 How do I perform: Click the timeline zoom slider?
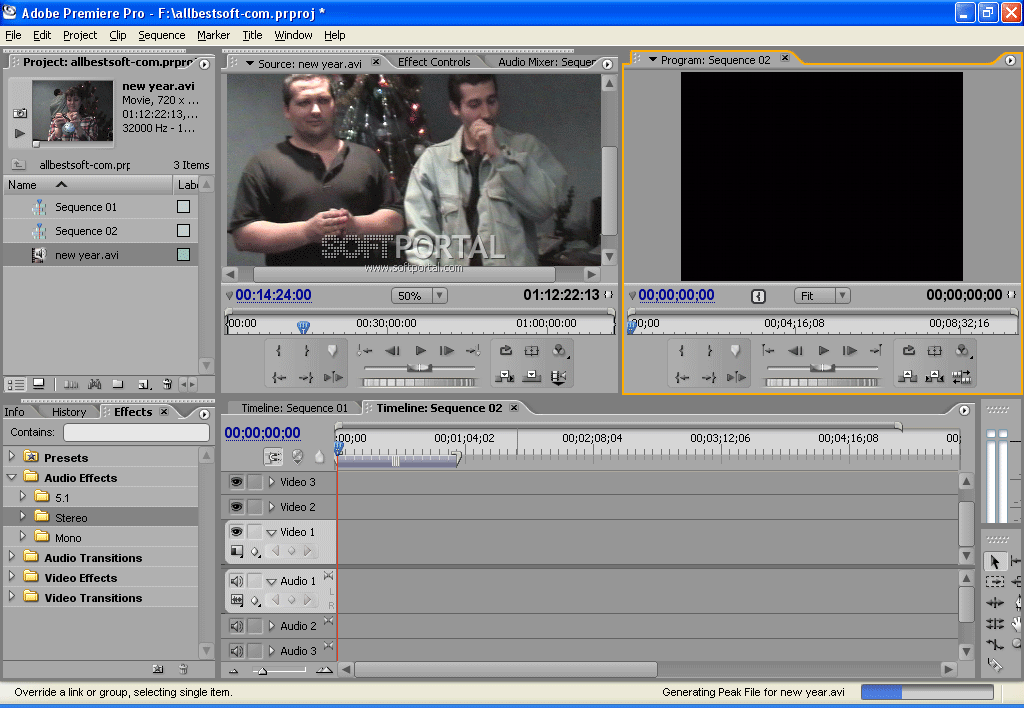click(263, 671)
